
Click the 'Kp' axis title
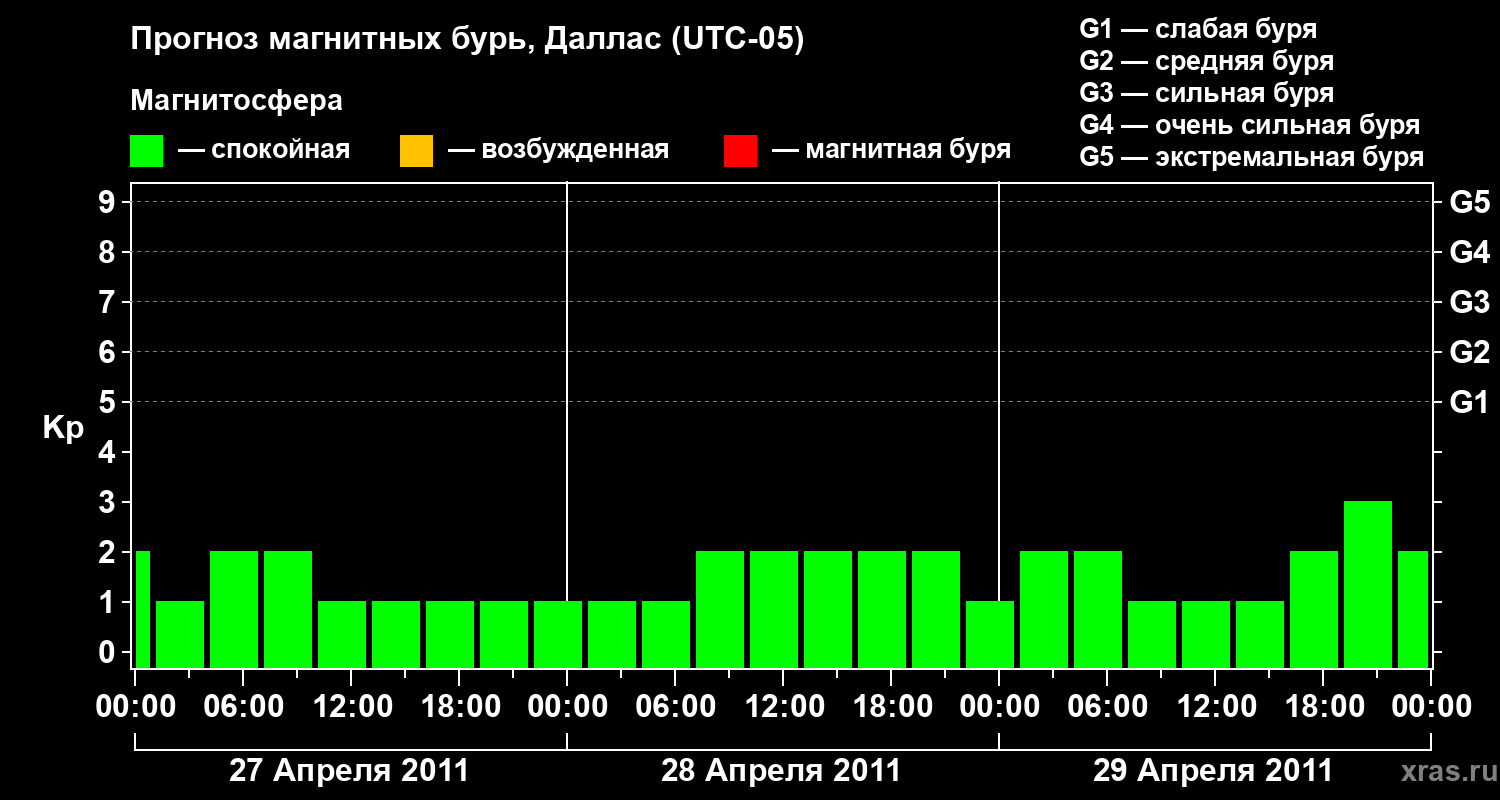(63, 428)
